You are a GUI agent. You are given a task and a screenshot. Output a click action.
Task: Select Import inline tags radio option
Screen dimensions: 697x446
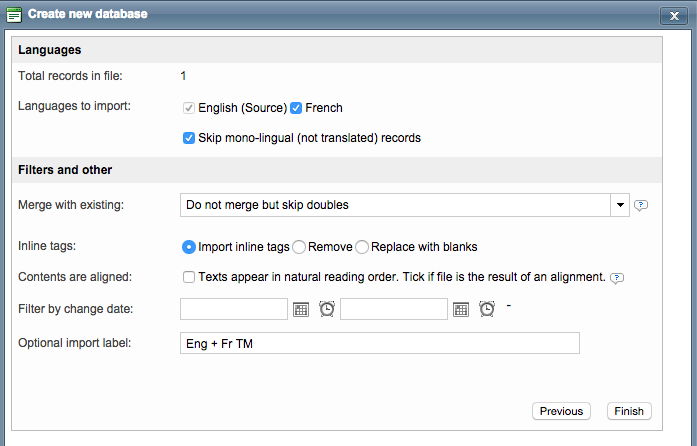189,247
